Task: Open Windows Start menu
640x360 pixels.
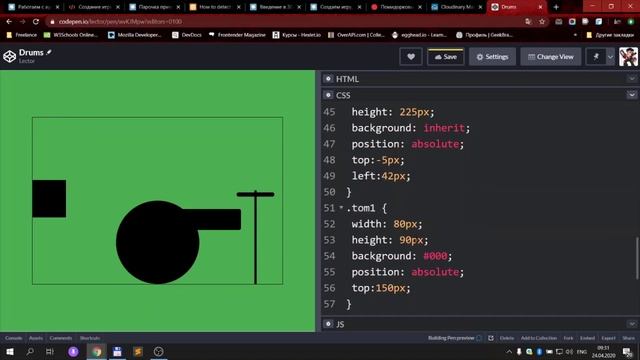Action: 10,351
